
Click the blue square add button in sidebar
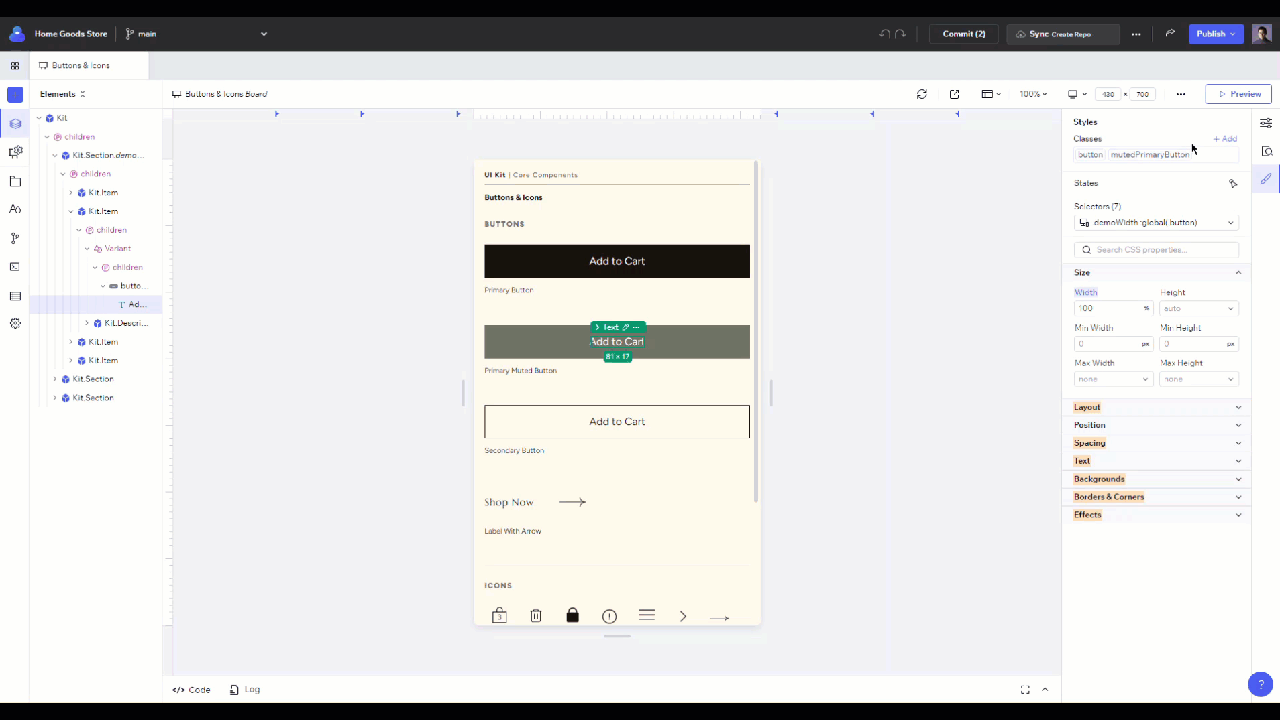point(15,95)
